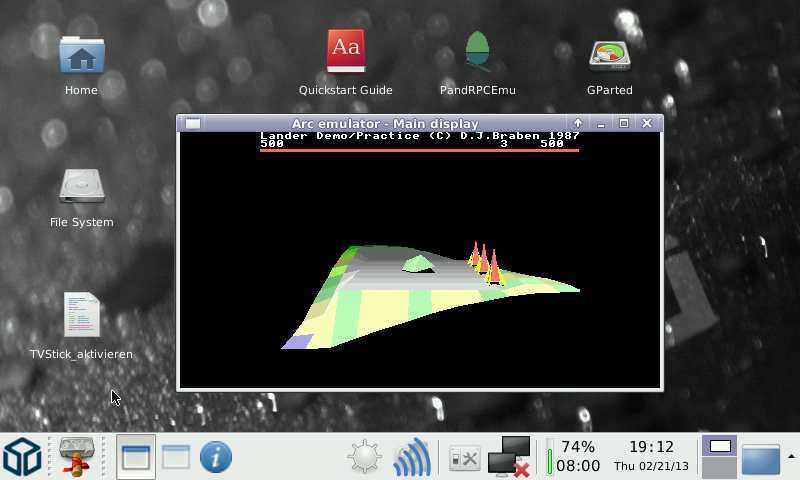This screenshot has height=480, width=800.
Task: Open the File System drive icon
Action: point(81,187)
